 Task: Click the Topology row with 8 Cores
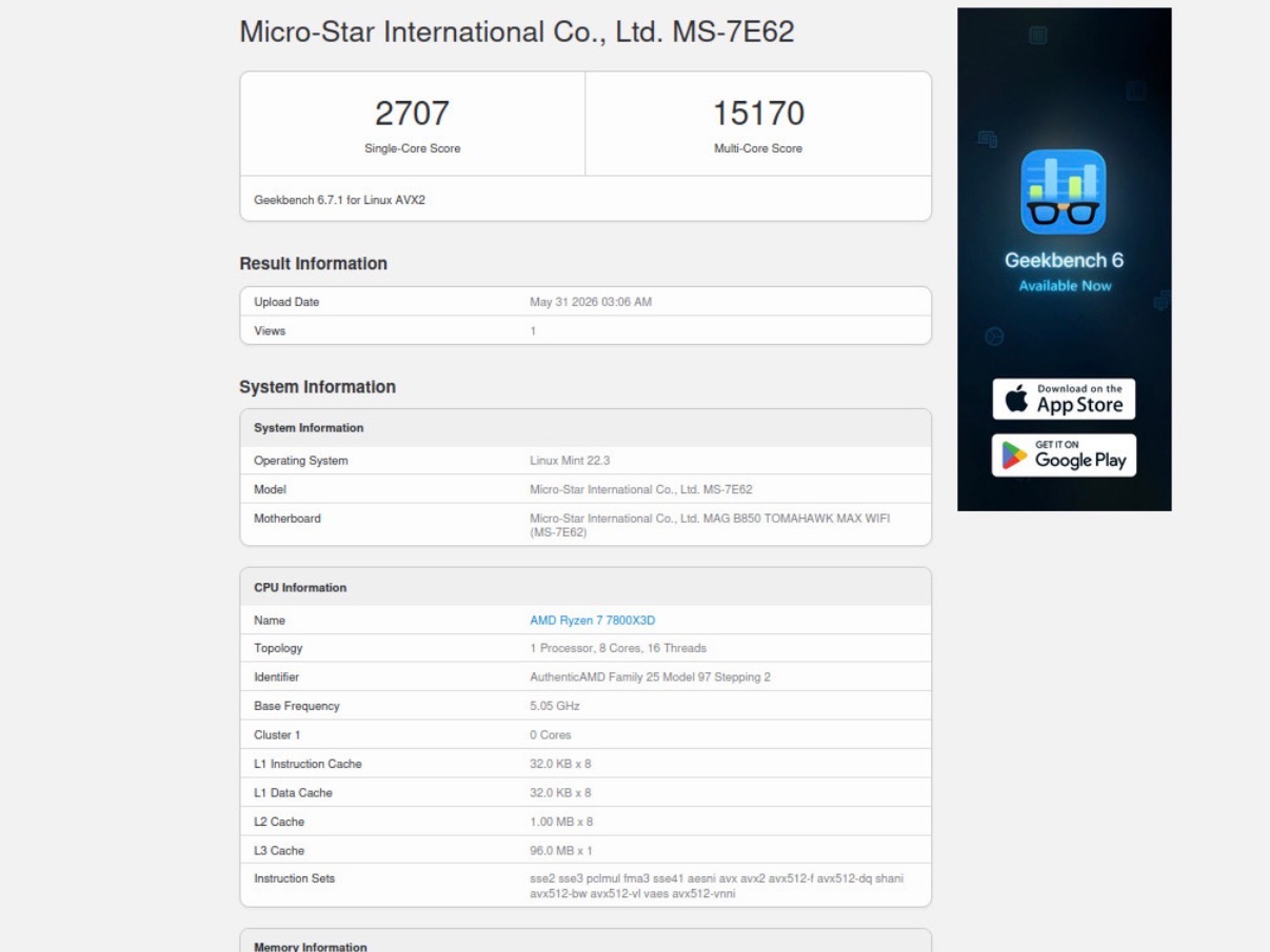tap(585, 648)
